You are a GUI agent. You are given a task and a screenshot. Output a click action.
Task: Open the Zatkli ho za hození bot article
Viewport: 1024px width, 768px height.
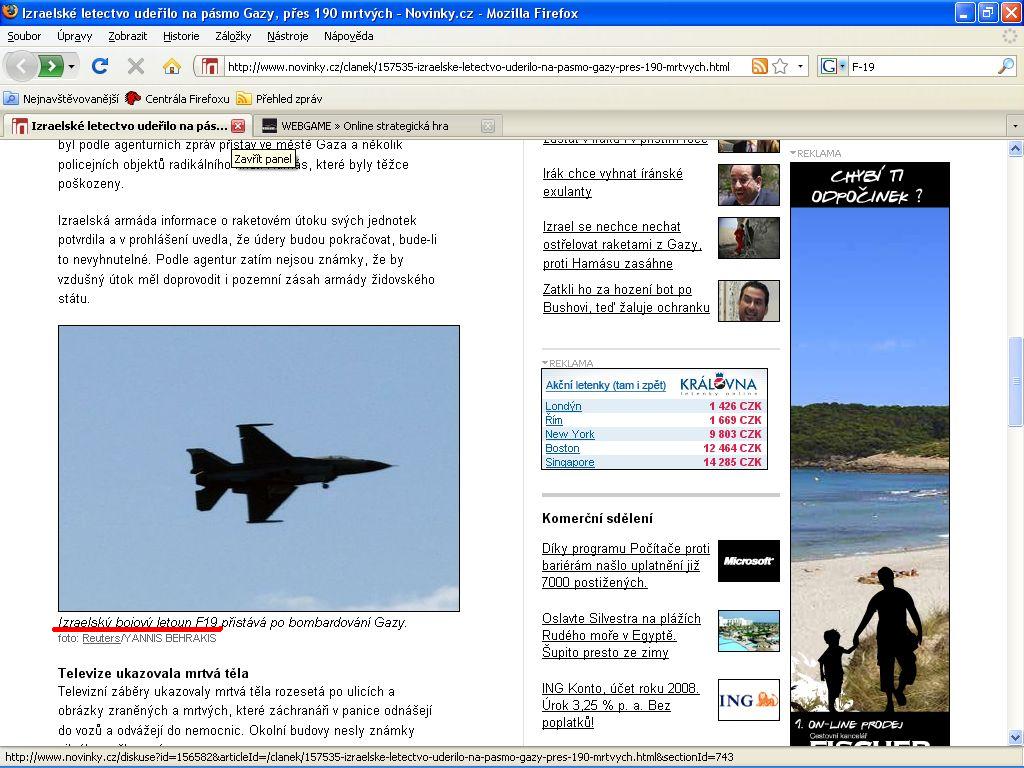point(626,298)
